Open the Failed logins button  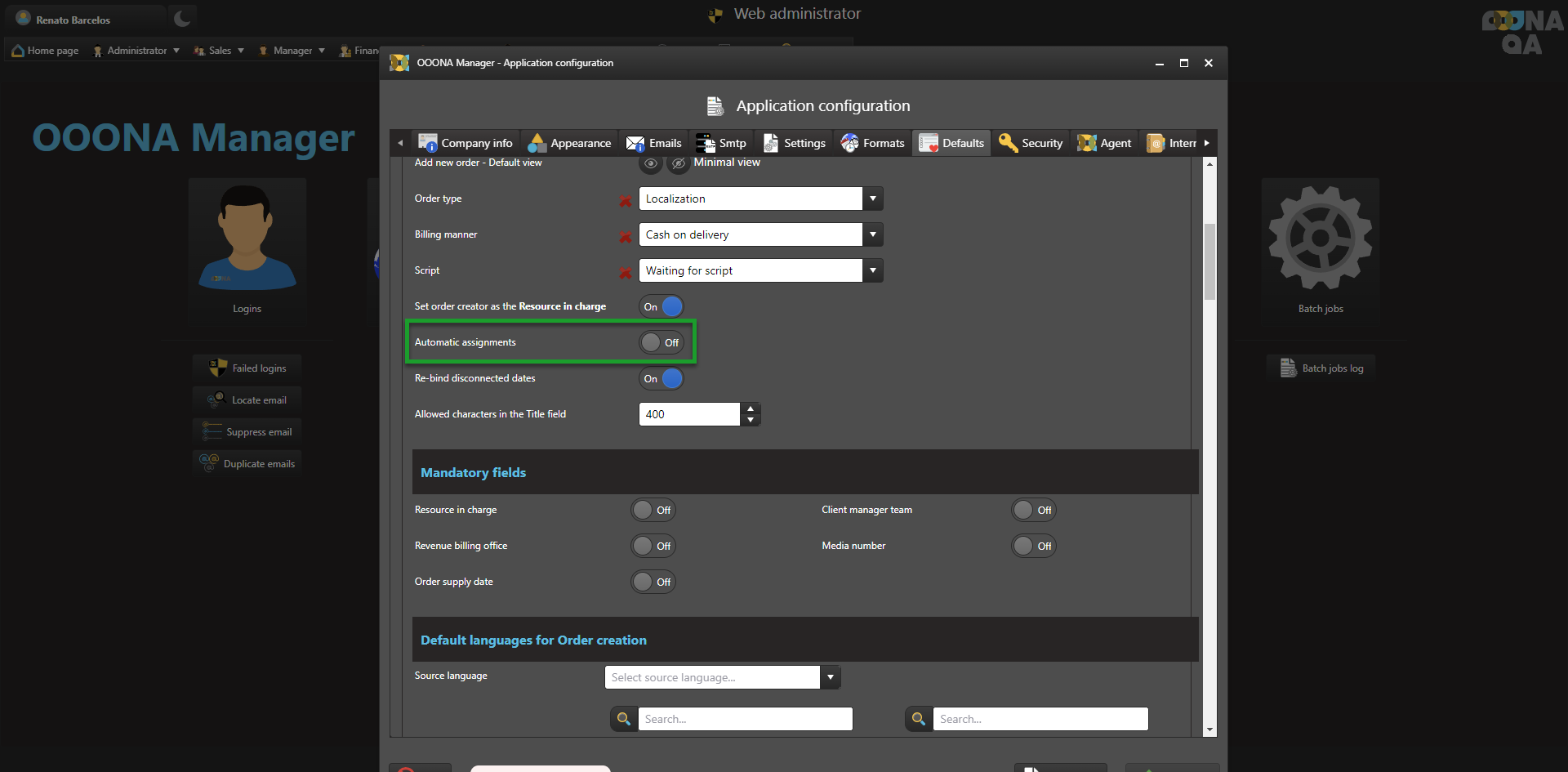[x=247, y=368]
